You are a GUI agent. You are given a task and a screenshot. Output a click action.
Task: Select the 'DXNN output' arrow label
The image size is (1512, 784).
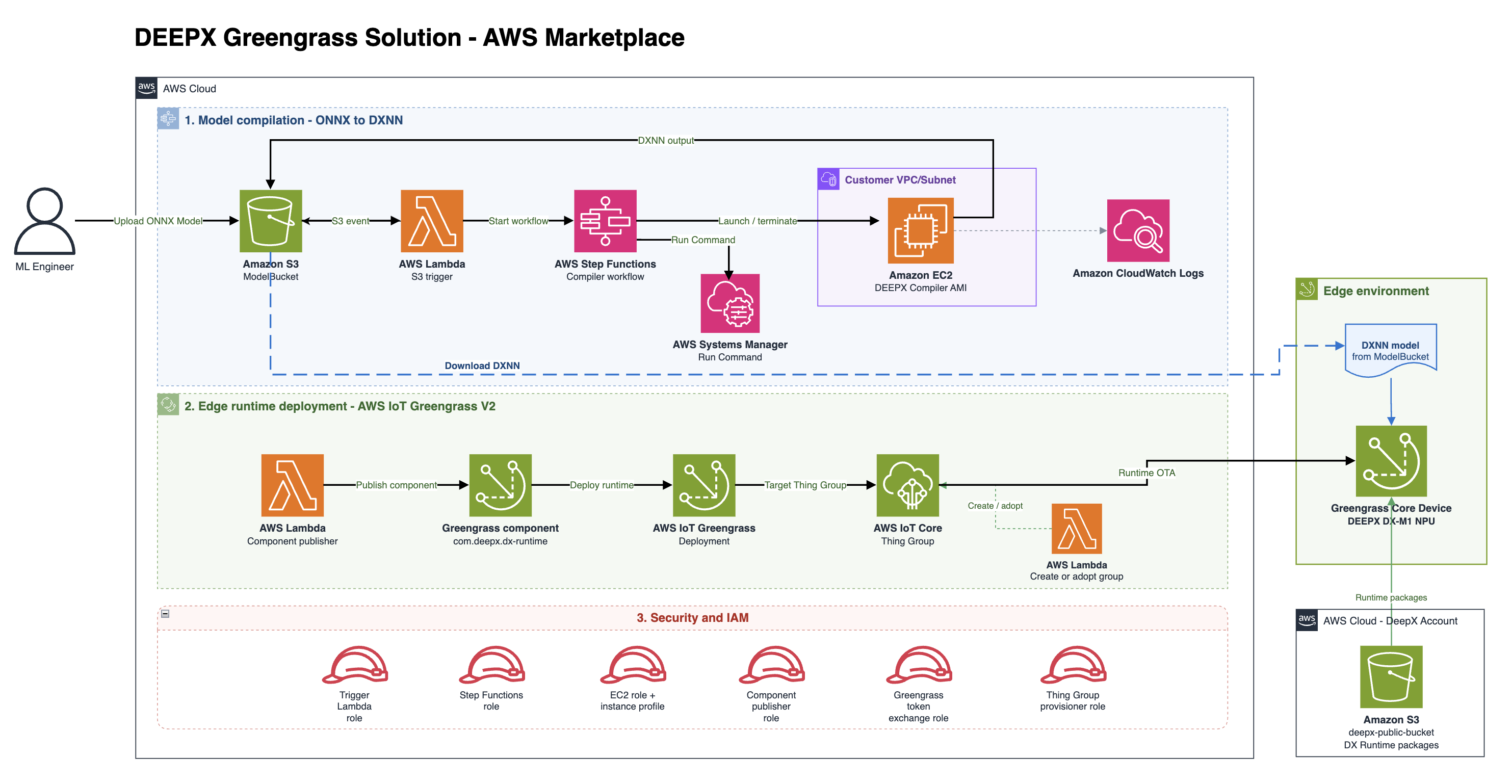coord(666,140)
